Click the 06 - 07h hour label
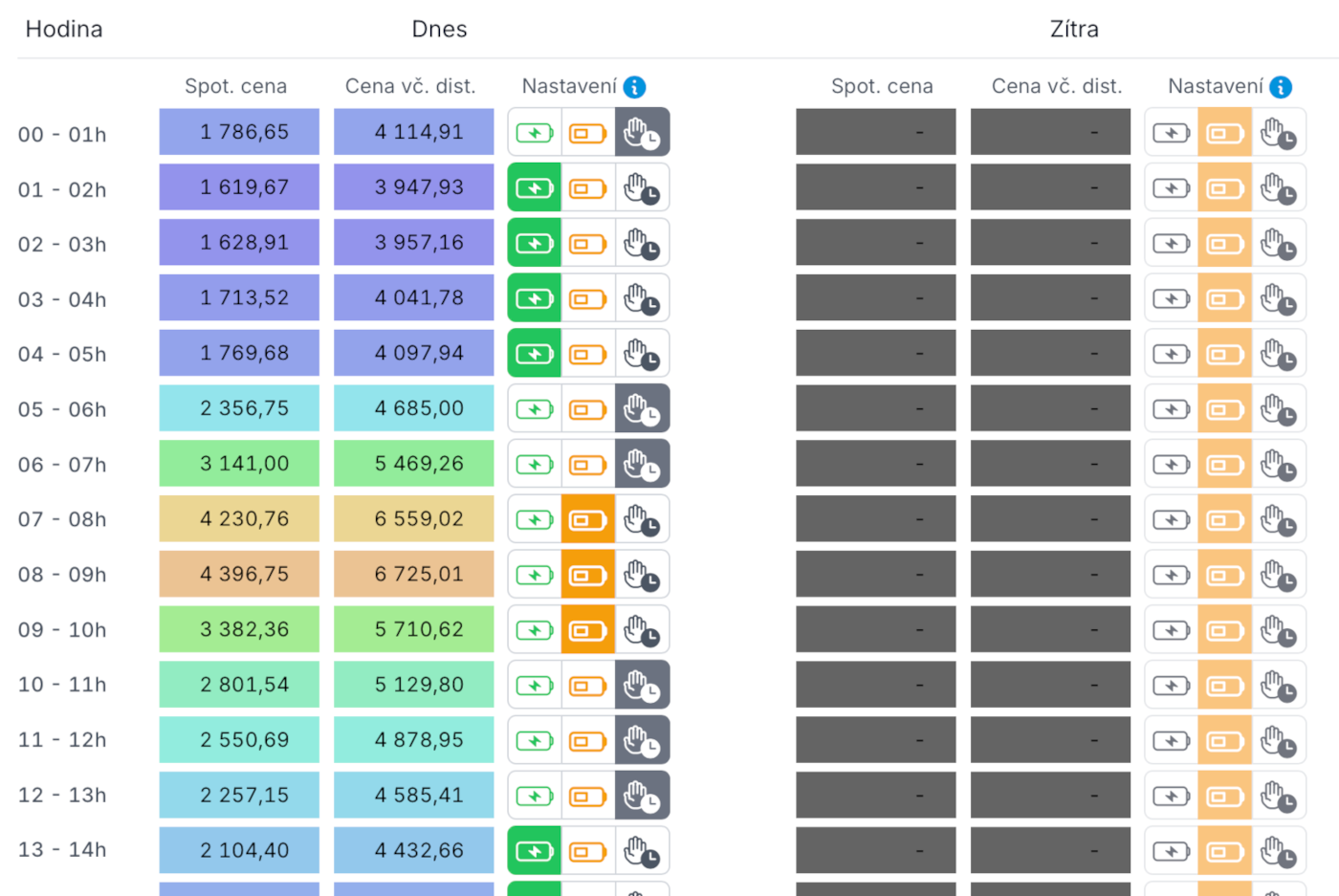Screen dimensions: 1339x896 pos(62,465)
